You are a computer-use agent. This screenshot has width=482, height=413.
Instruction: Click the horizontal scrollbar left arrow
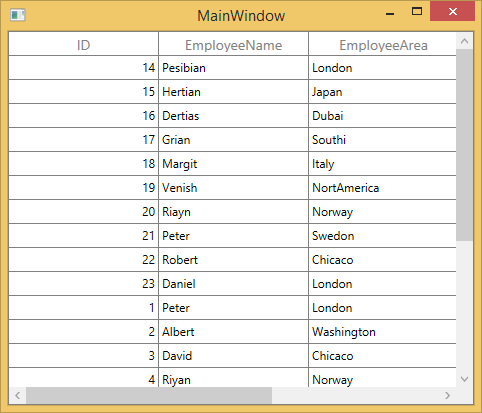18,395
